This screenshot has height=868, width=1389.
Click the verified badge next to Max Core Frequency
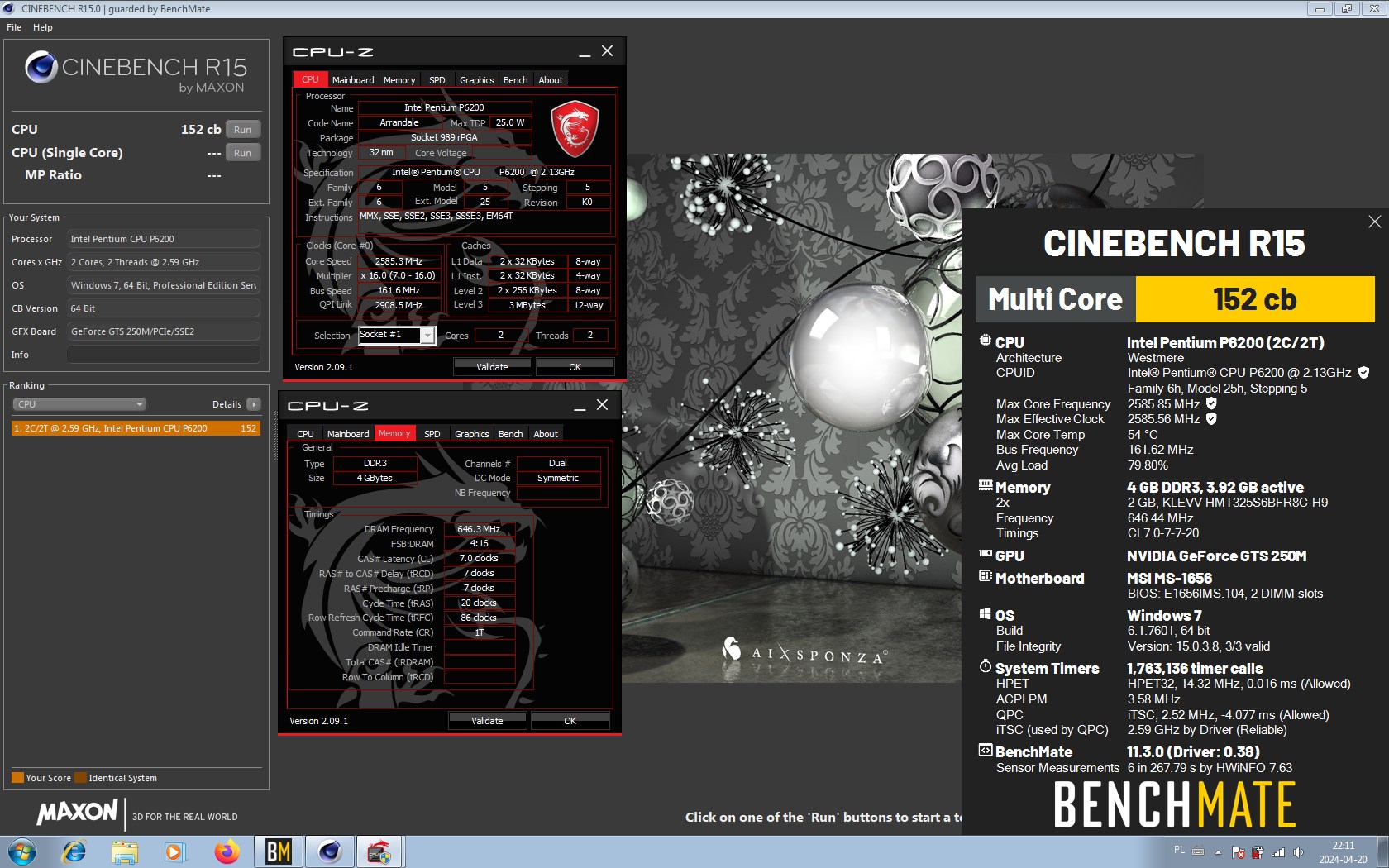click(x=1211, y=403)
